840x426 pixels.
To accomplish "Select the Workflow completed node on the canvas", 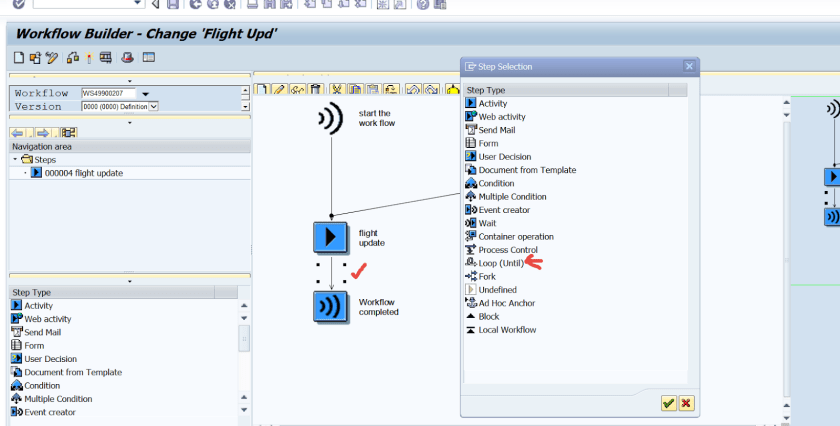I will (x=330, y=307).
